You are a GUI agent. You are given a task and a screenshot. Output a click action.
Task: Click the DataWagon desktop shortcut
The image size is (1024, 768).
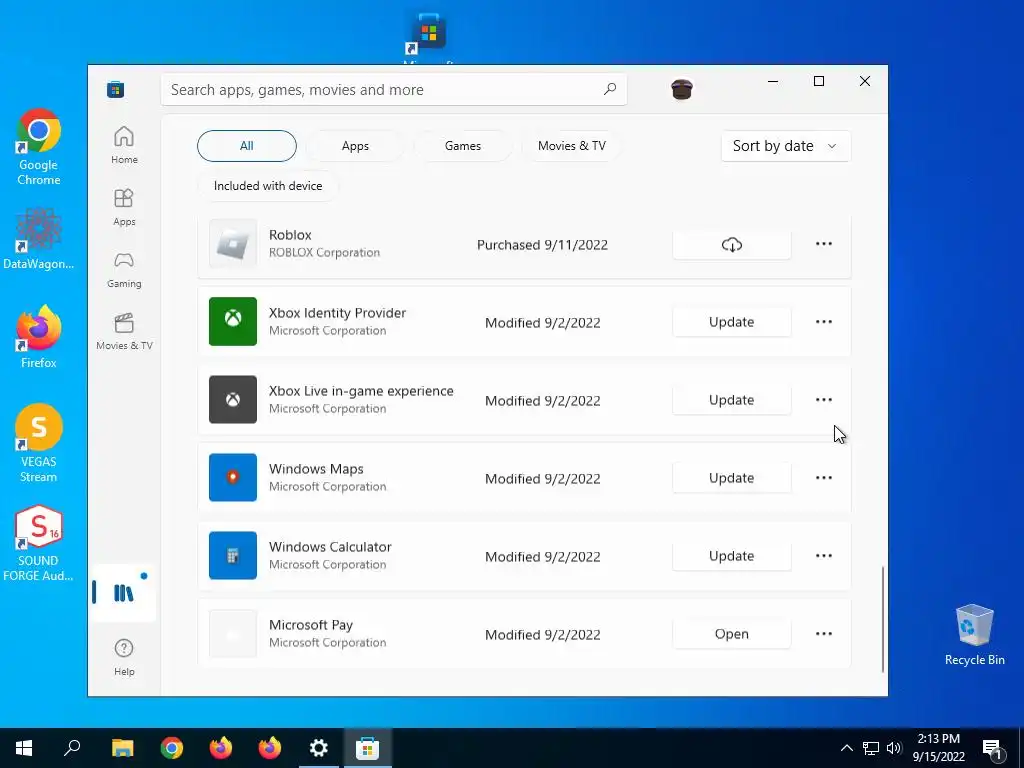(39, 238)
